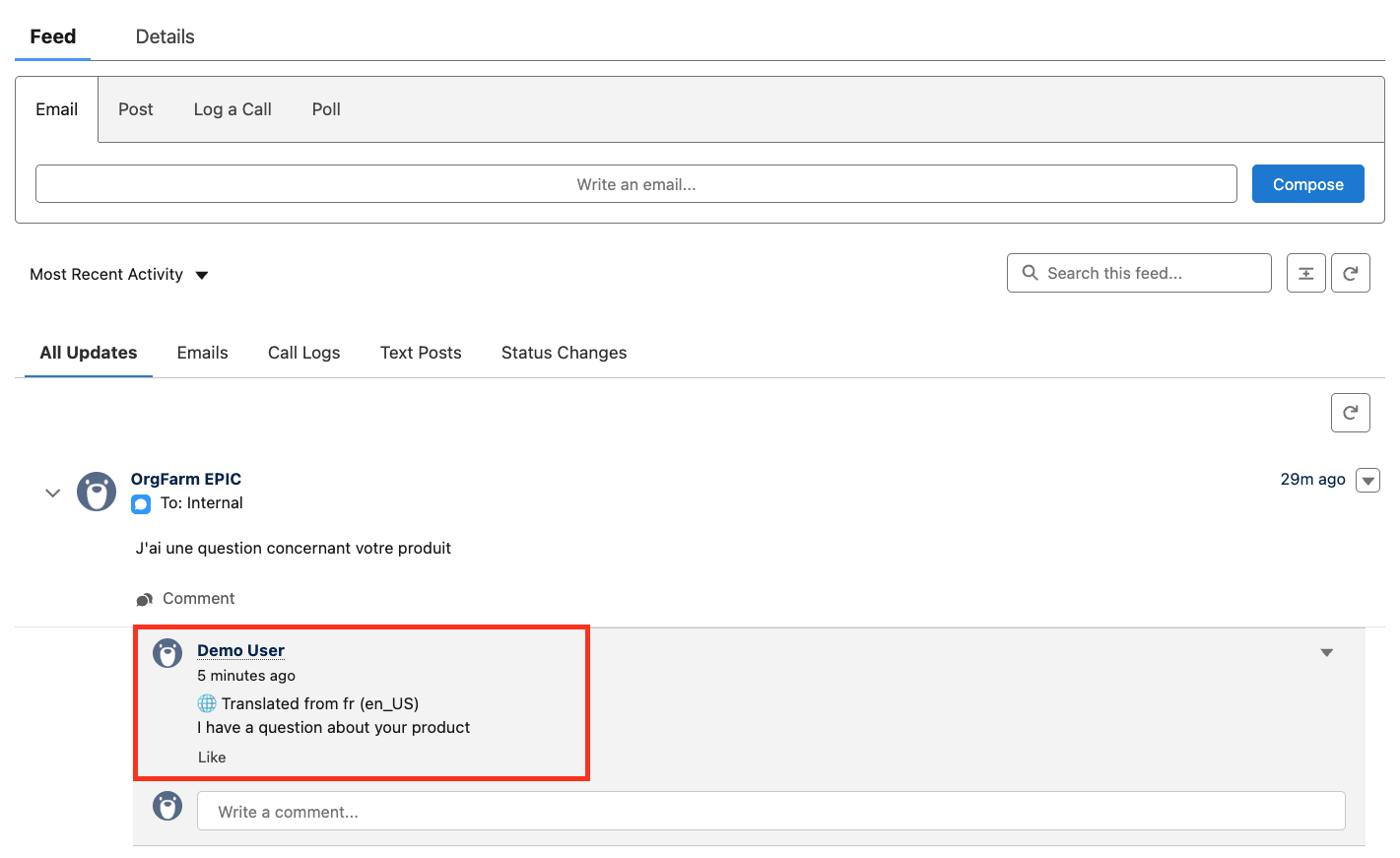The image size is (1400, 858).
Task: Click the Comment speech bubble icon
Action: click(145, 599)
